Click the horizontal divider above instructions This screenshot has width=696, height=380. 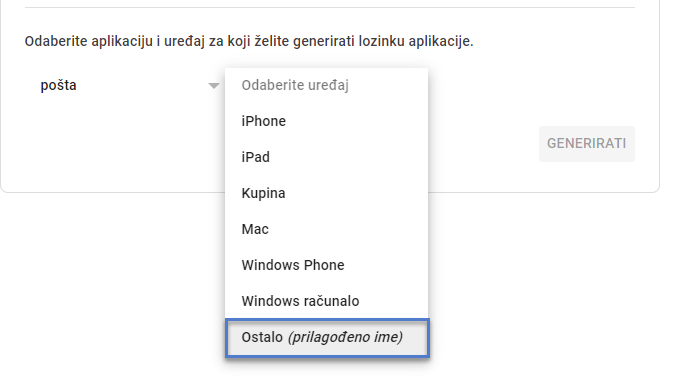(330, 7)
